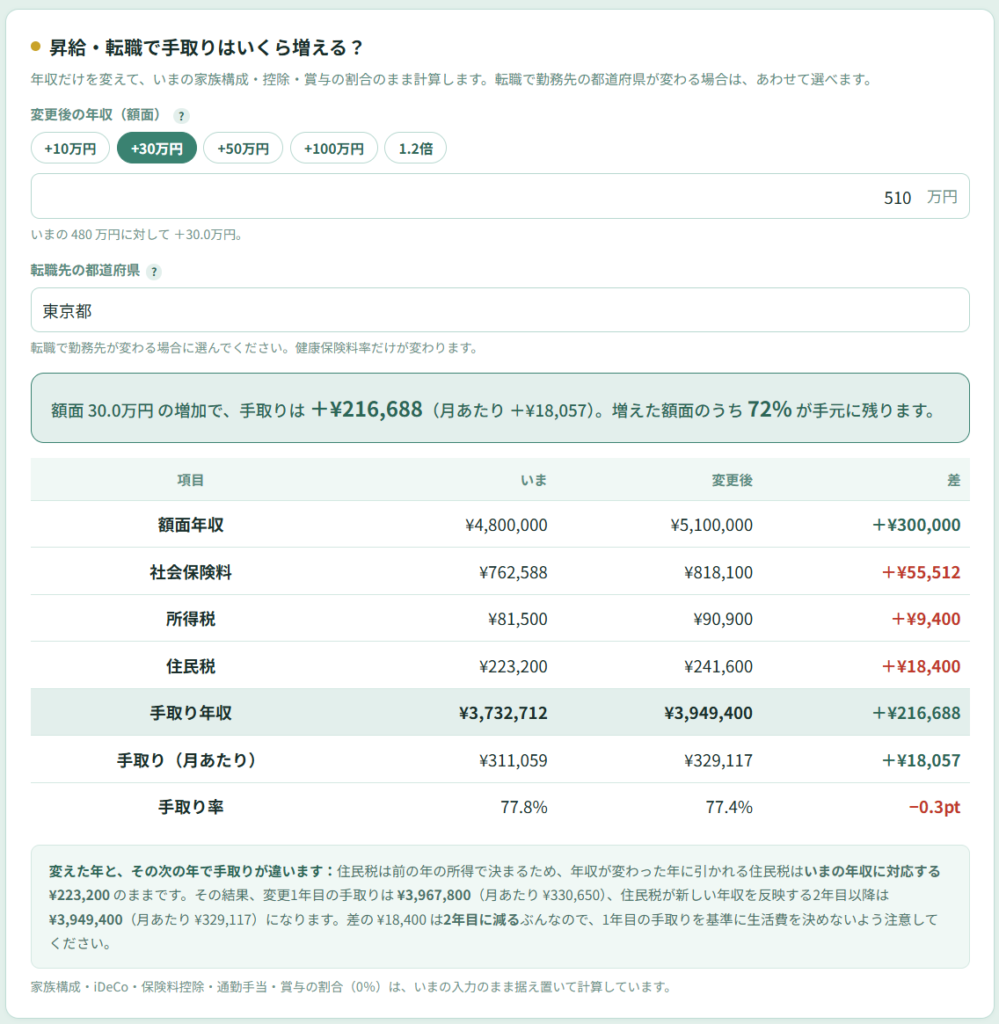Click the 手取り率 row label
The height and width of the screenshot is (1024, 999).
tap(191, 807)
